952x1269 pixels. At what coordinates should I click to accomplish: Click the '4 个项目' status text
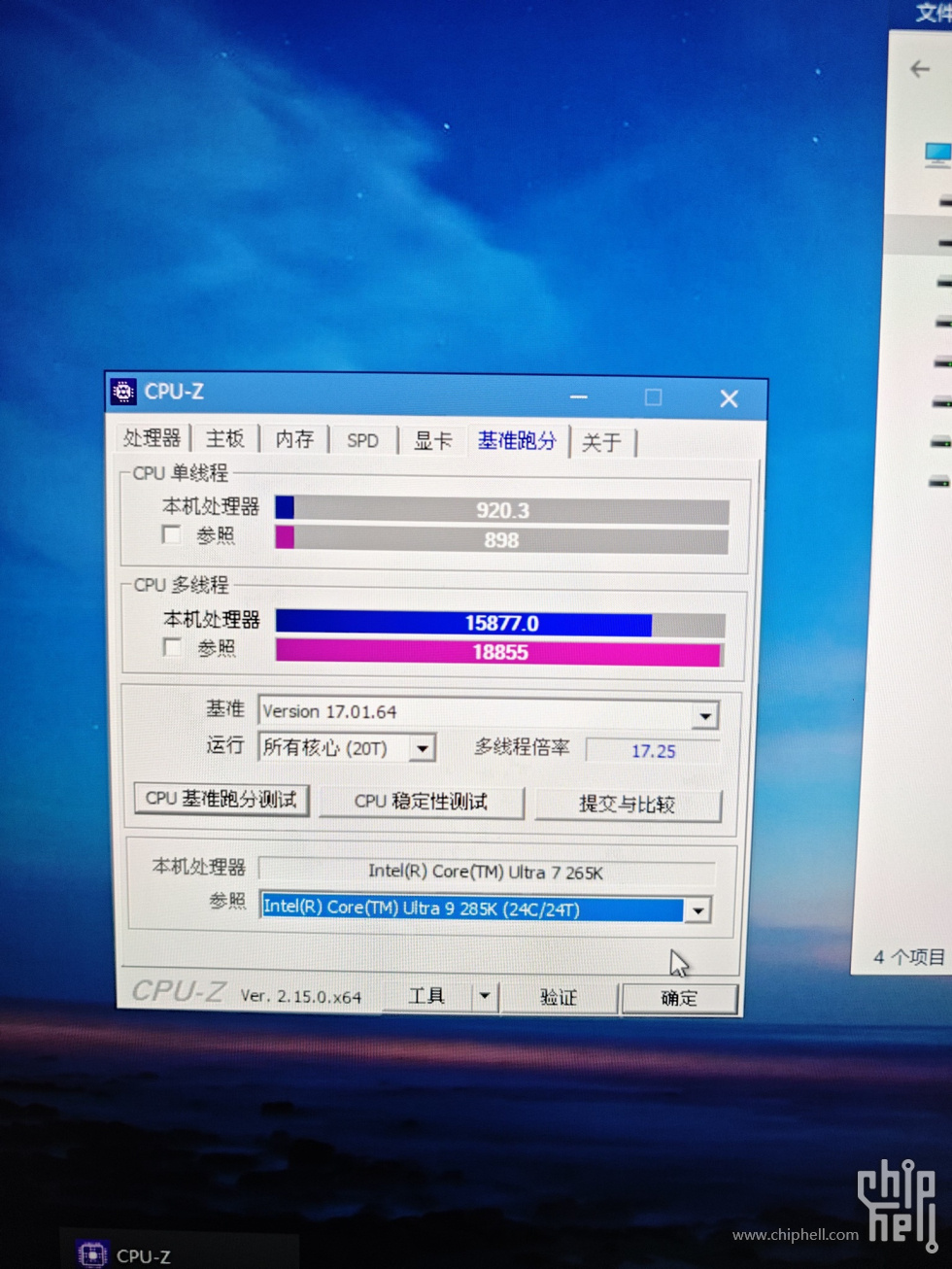tap(908, 957)
